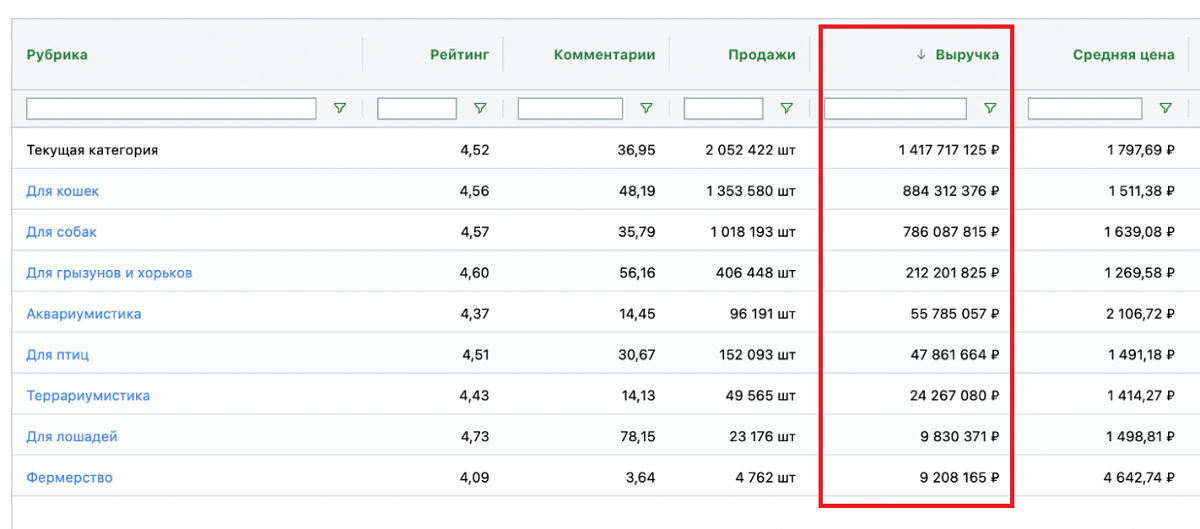
Task: Click the filter icon in Рубрика column
Action: pyautogui.click(x=339, y=108)
